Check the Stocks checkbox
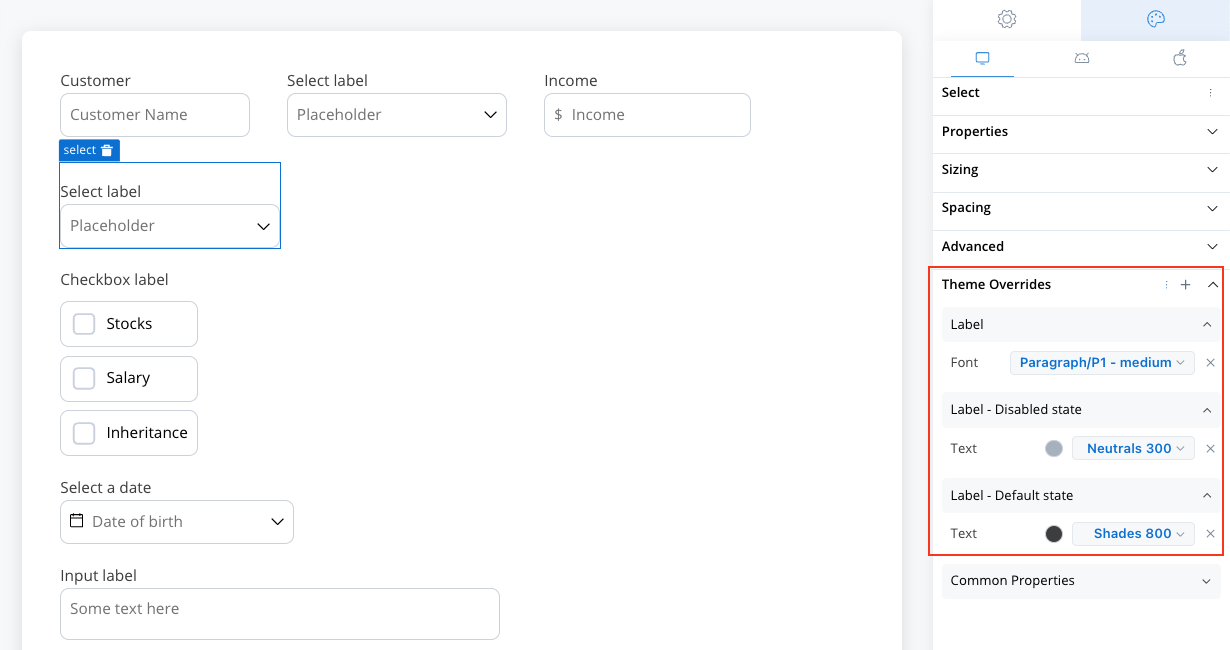This screenshot has height=650, width=1230. pyautogui.click(x=84, y=324)
